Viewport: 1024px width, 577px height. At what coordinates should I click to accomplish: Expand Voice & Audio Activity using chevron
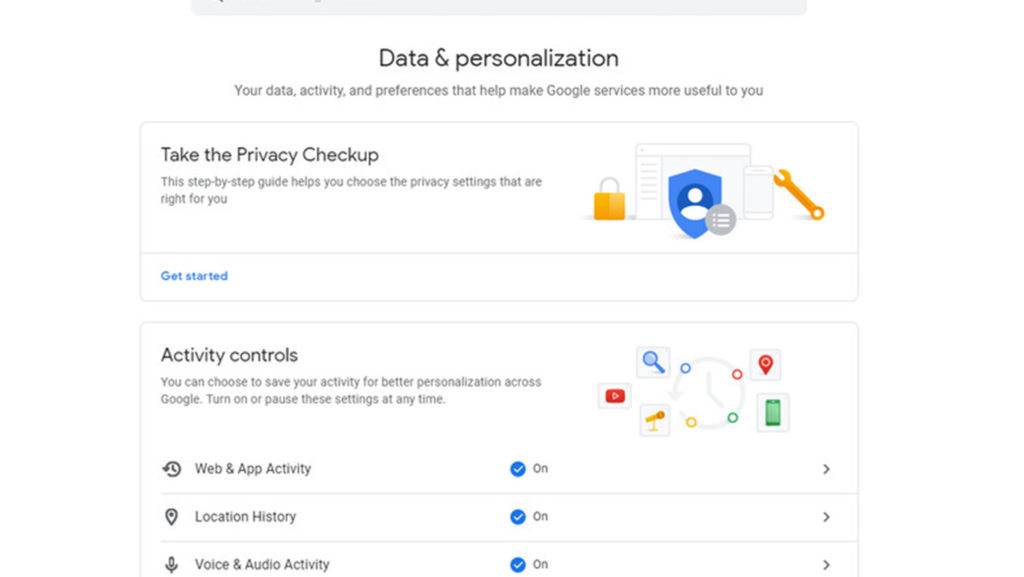826,565
